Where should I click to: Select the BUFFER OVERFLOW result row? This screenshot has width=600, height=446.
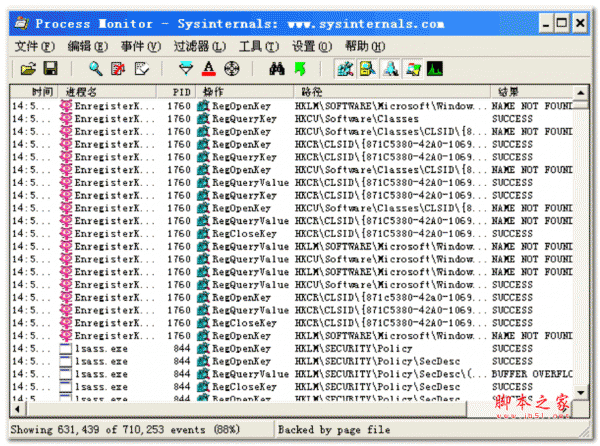(292, 374)
